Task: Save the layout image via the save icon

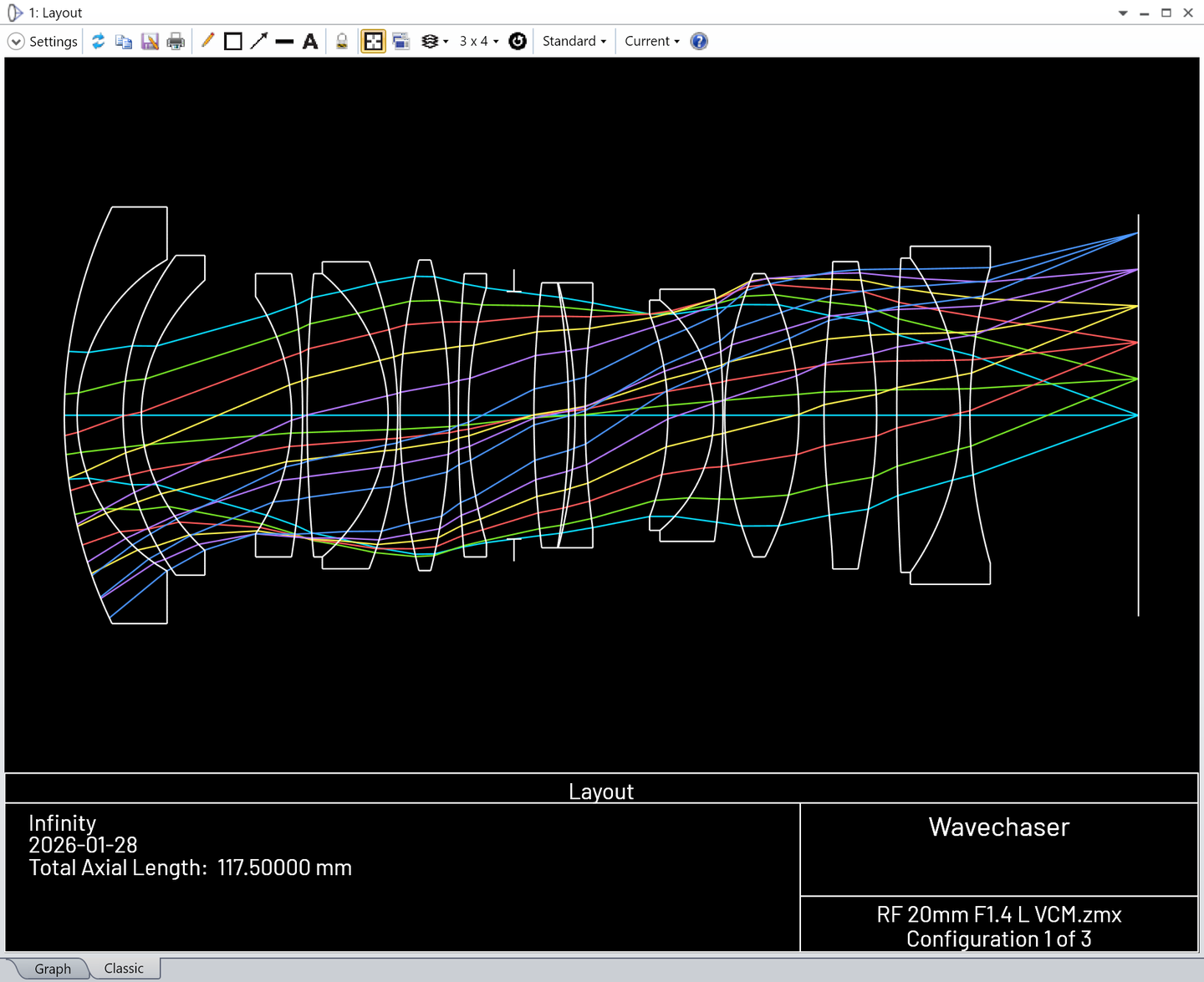Action: click(x=150, y=41)
